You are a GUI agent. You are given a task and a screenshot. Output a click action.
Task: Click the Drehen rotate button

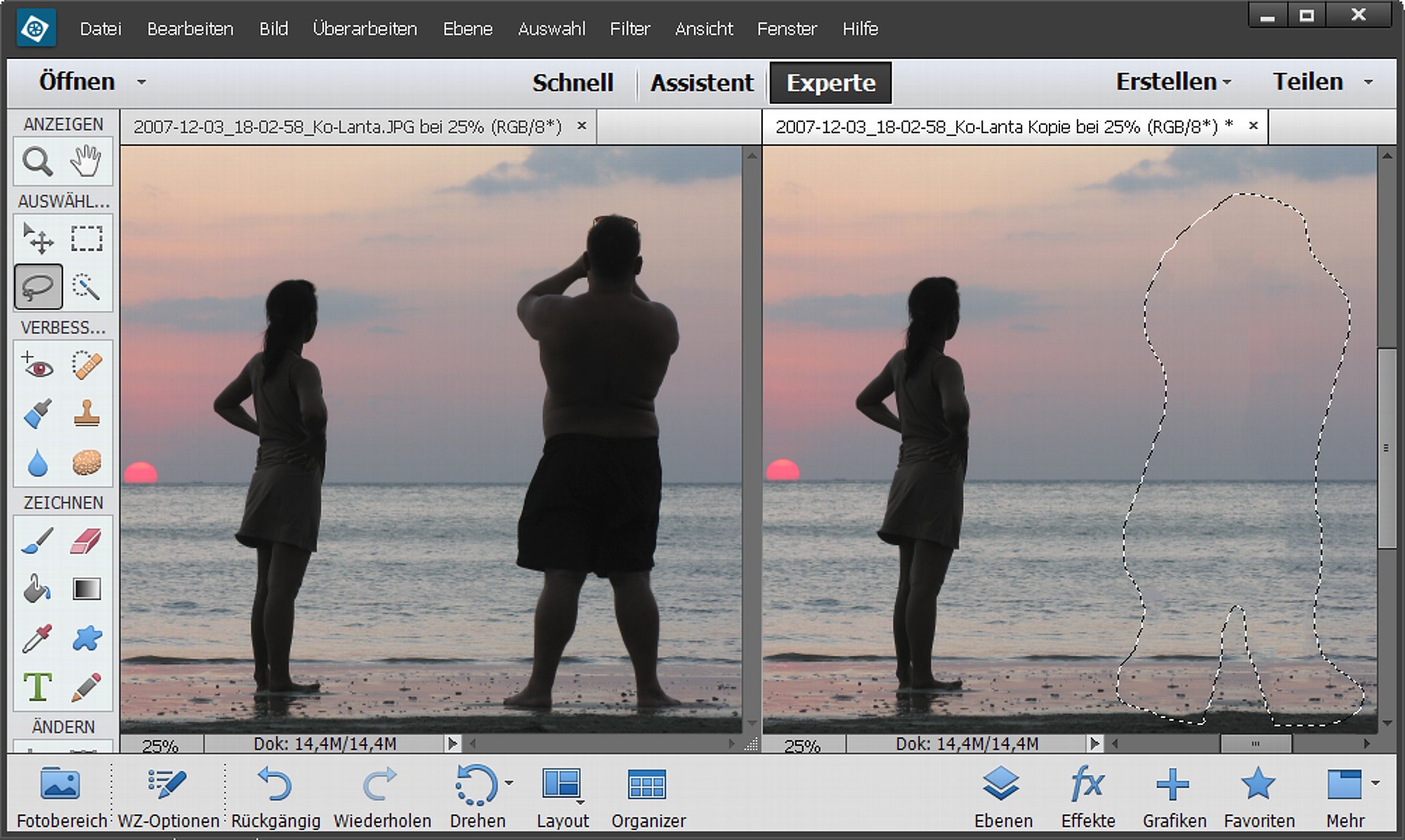coord(477,797)
